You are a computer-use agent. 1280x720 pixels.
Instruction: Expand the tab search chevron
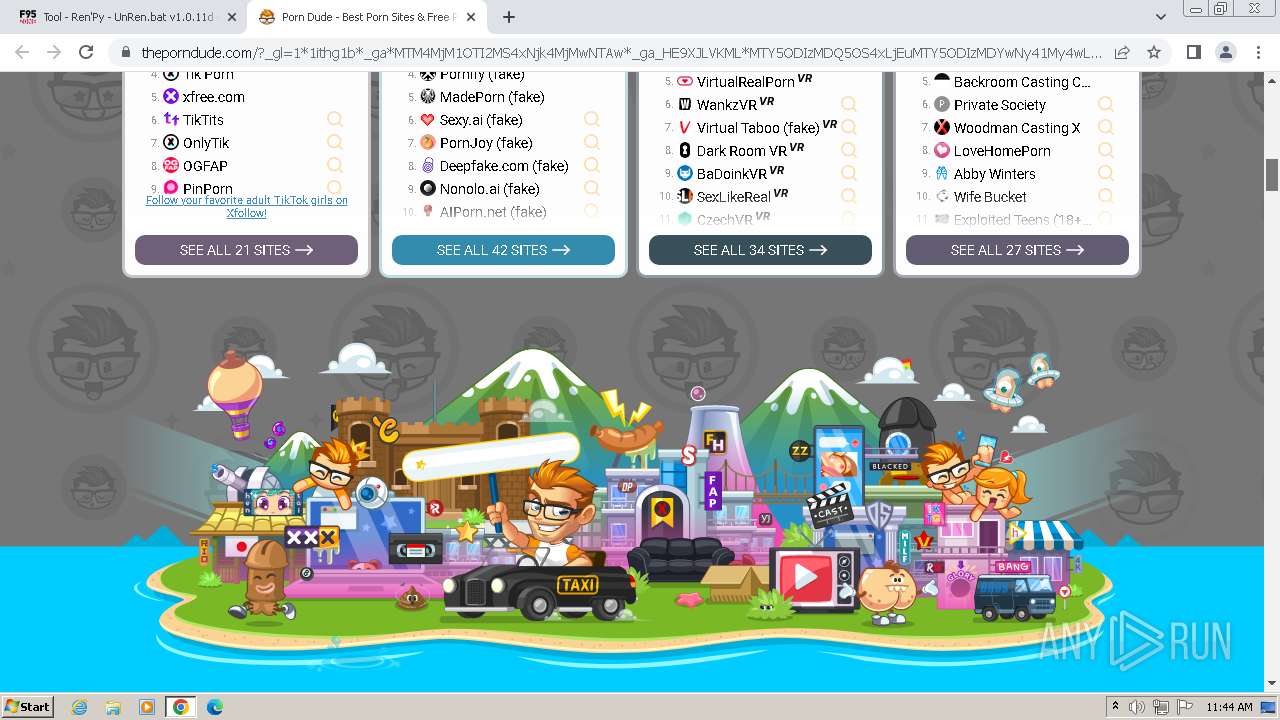coord(1161,17)
